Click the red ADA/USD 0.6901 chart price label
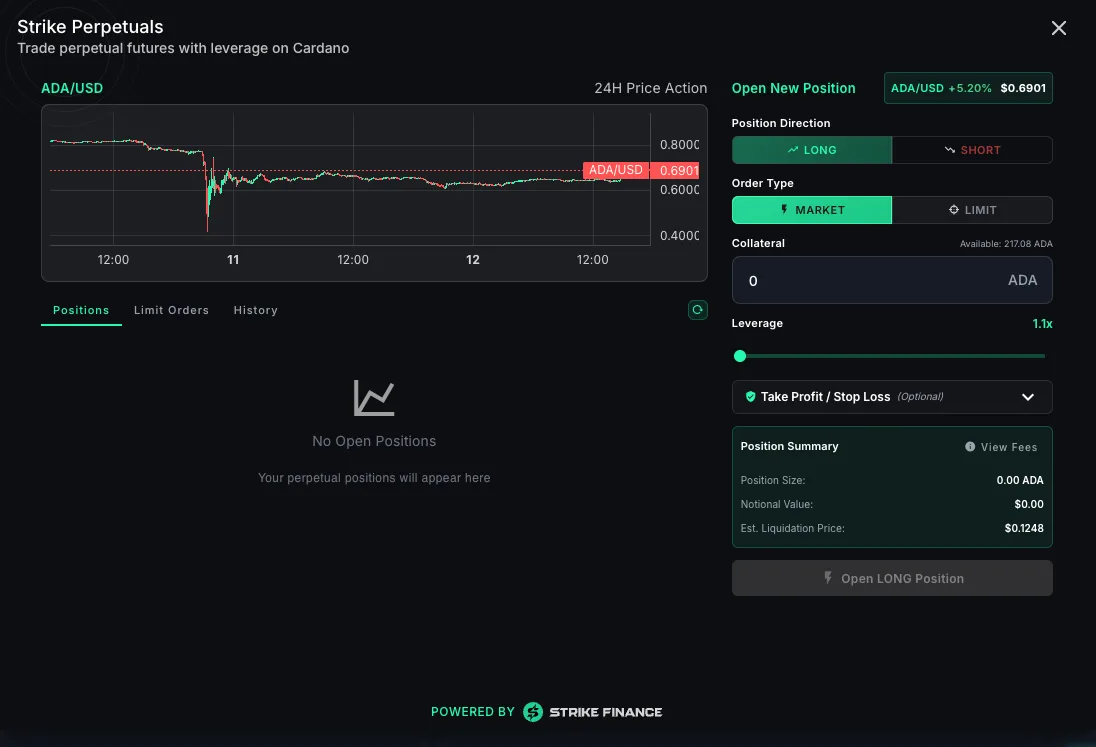The height and width of the screenshot is (747, 1096). pyautogui.click(x=640, y=170)
